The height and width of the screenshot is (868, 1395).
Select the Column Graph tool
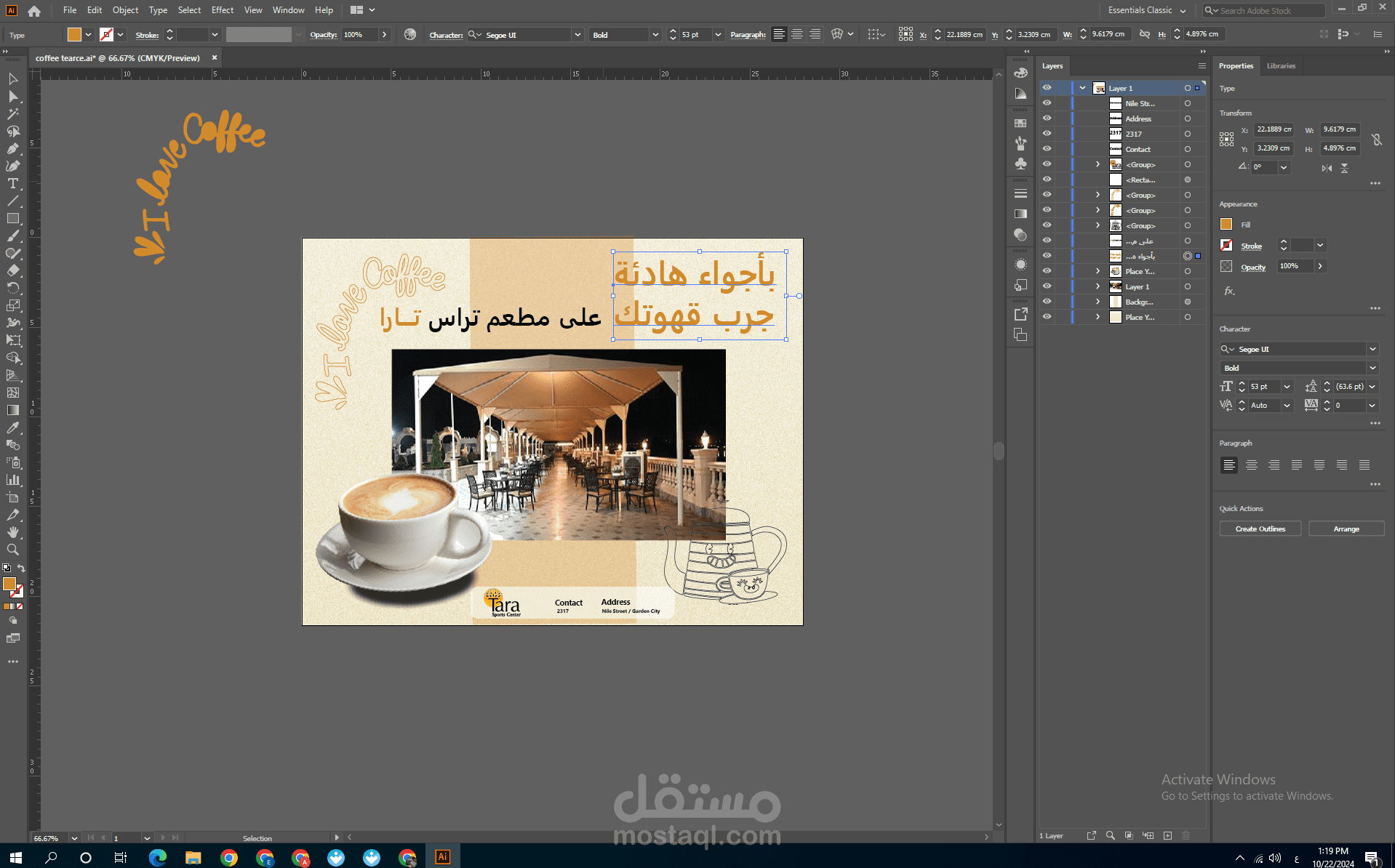click(13, 481)
